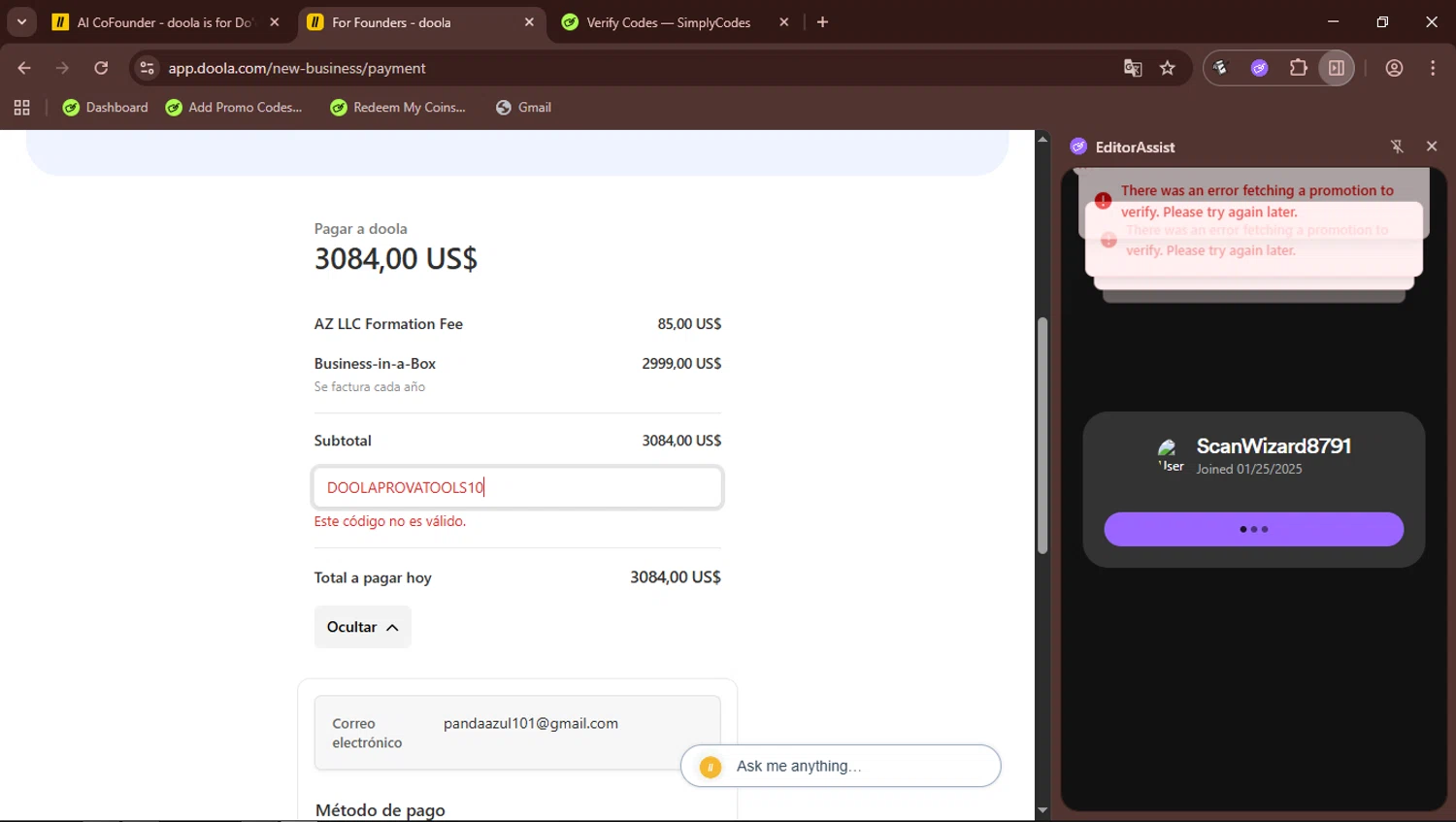Dismiss the red error alert icon
This screenshot has width=1456, height=822.
[1103, 201]
